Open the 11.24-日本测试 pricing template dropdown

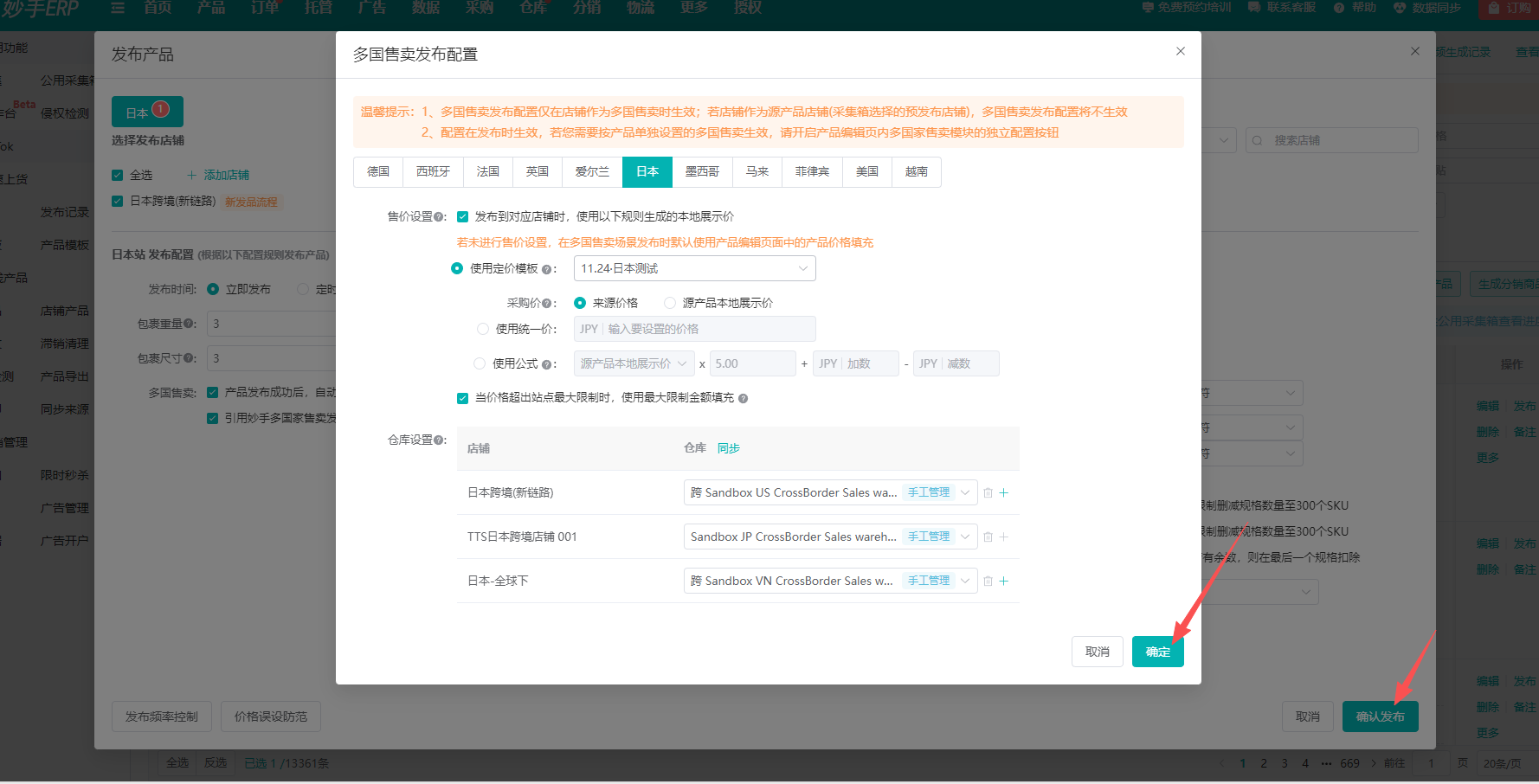point(694,269)
